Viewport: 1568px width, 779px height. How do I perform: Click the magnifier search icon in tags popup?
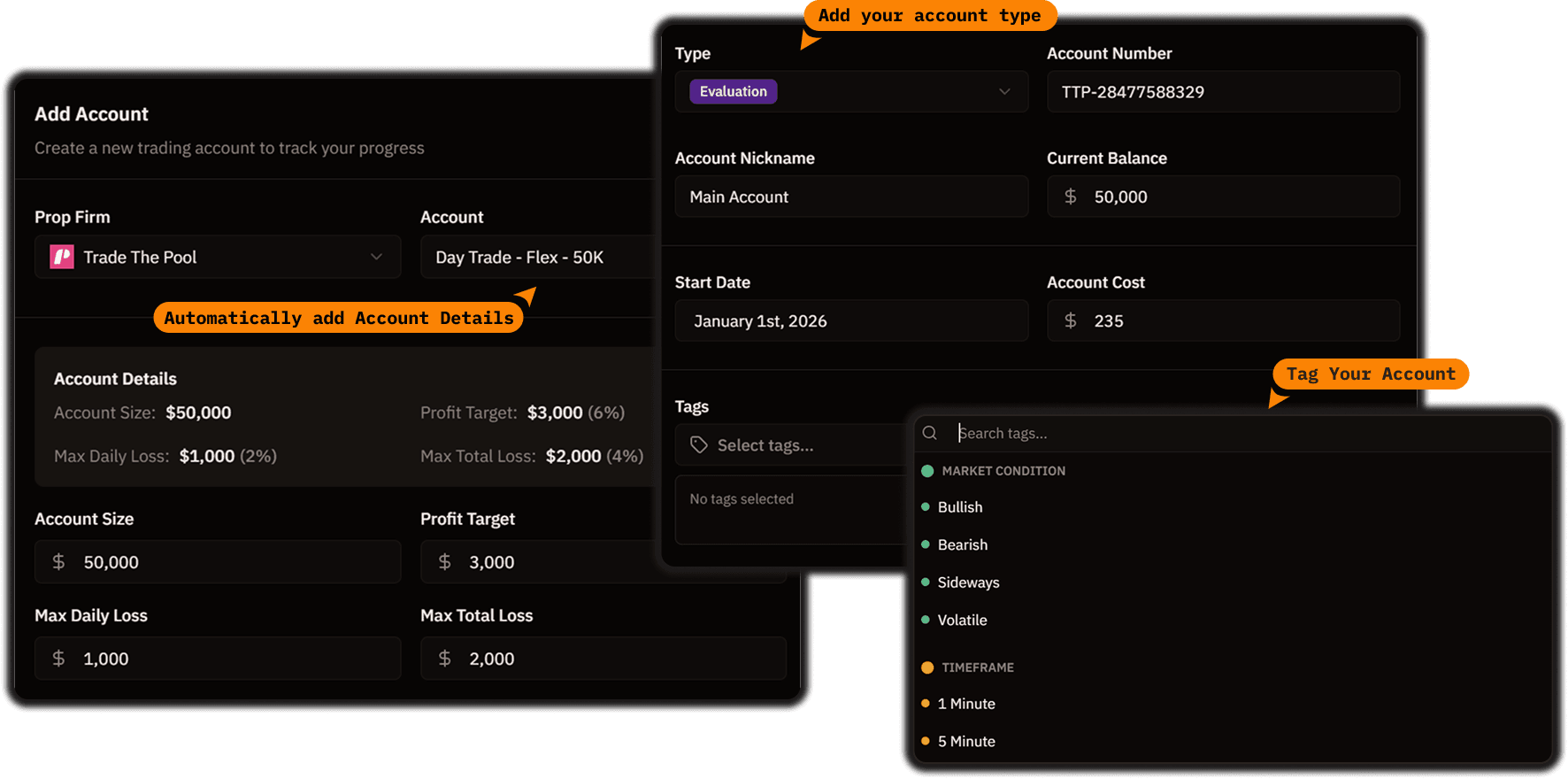click(930, 433)
